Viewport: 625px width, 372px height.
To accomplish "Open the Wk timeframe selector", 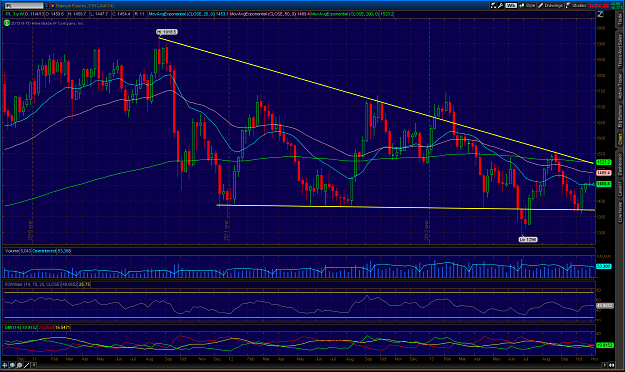I will tap(511, 6).
